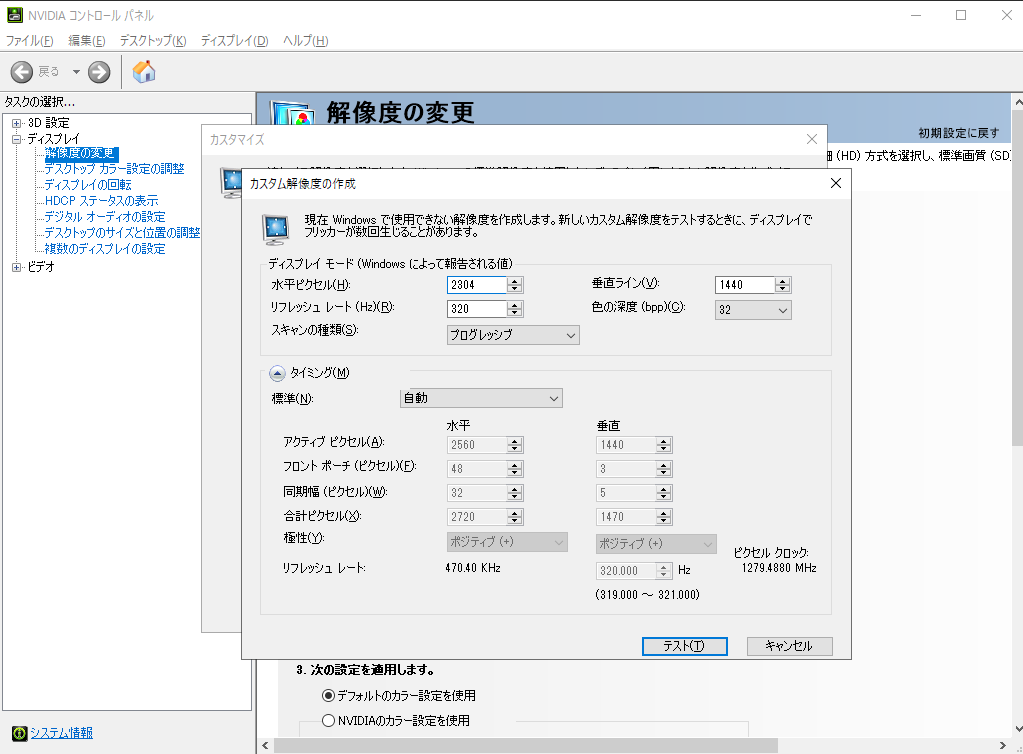Open the 標準 timing dropdown
Viewport: 1023px width, 754px height.
click(481, 398)
